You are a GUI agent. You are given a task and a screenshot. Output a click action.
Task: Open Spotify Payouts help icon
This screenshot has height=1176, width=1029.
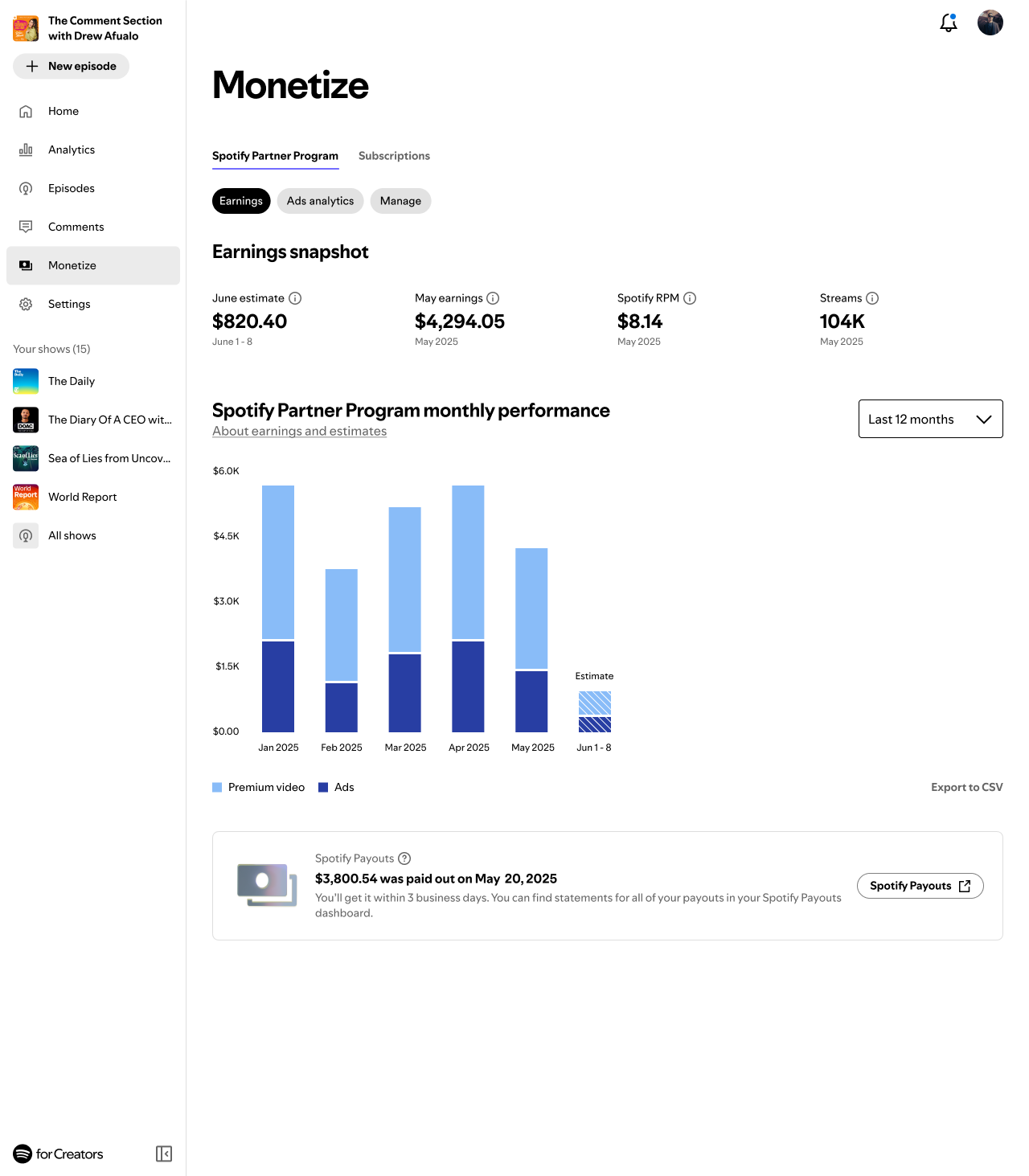click(x=404, y=858)
